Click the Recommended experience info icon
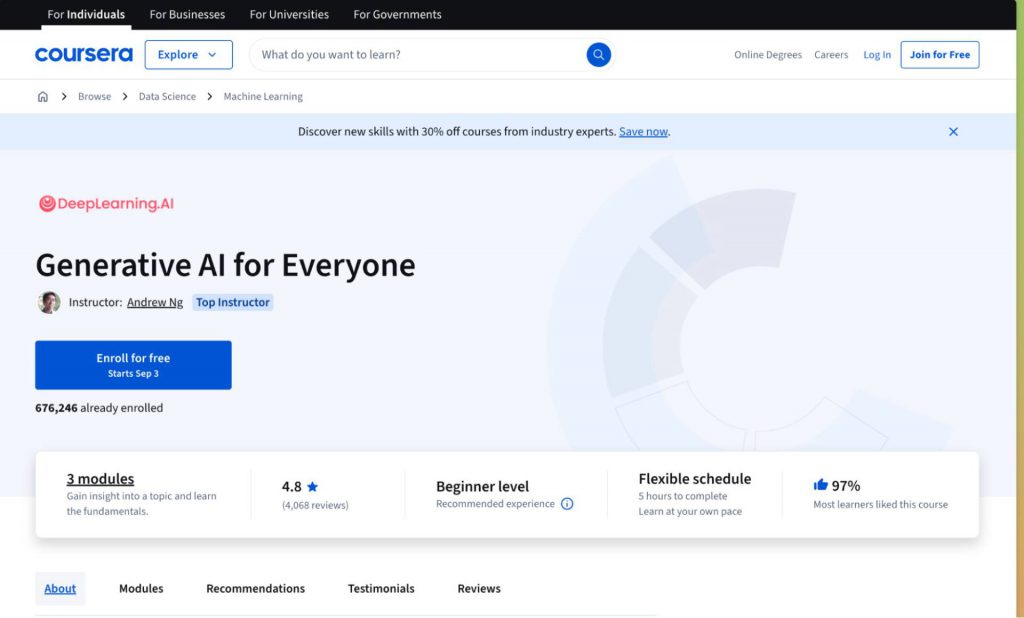 (x=567, y=504)
